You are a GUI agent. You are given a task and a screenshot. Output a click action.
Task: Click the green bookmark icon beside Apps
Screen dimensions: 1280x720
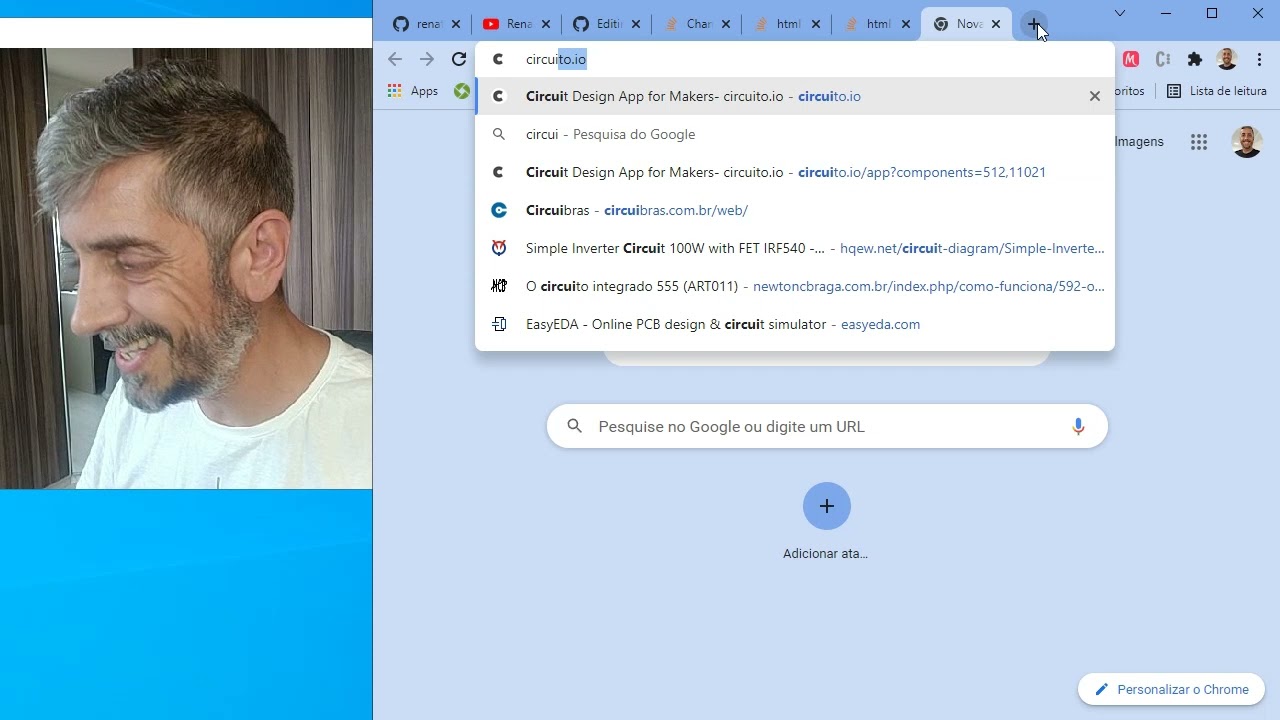tap(461, 91)
